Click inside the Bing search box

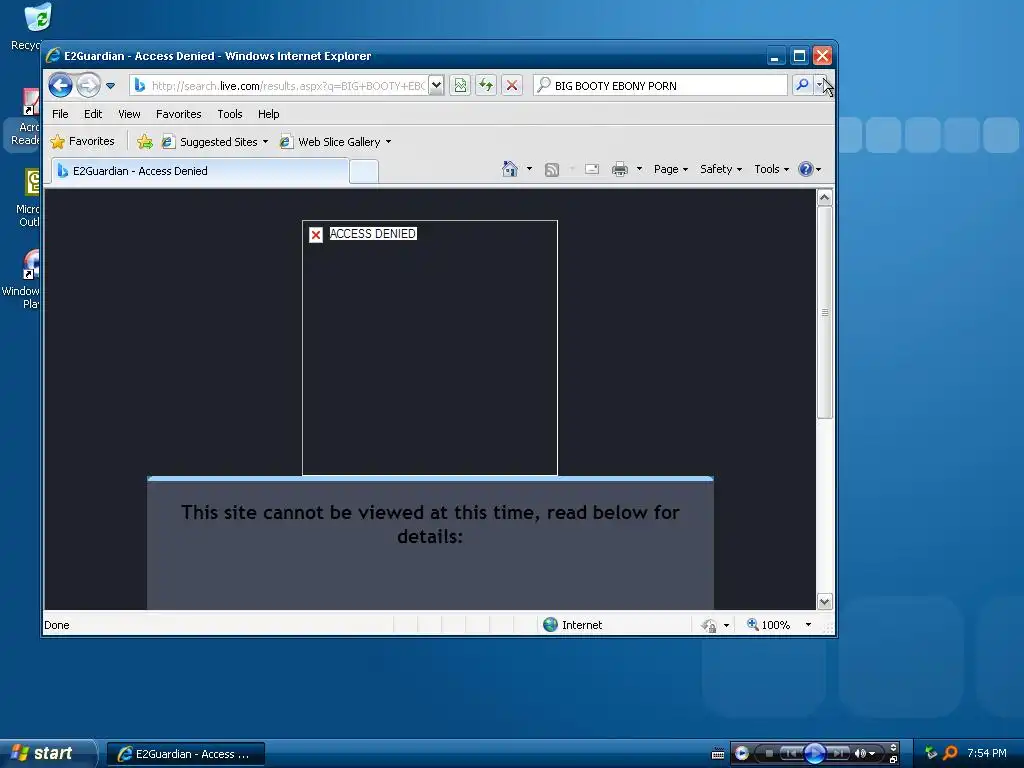[x=660, y=86]
